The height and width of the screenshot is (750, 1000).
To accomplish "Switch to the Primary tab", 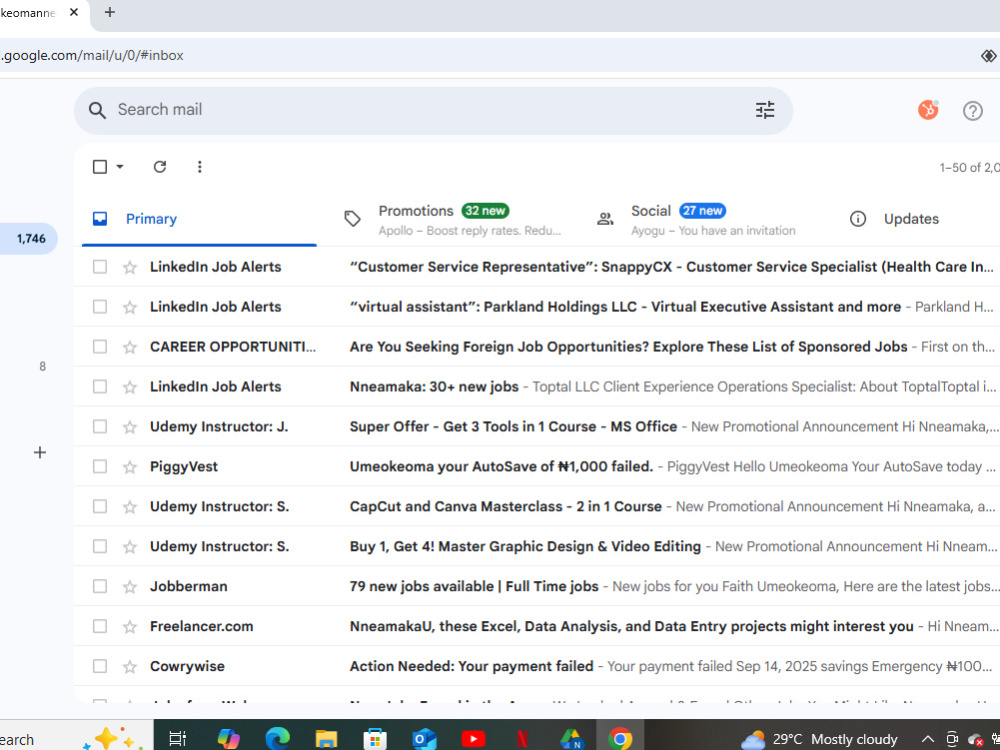I will 199,219.
